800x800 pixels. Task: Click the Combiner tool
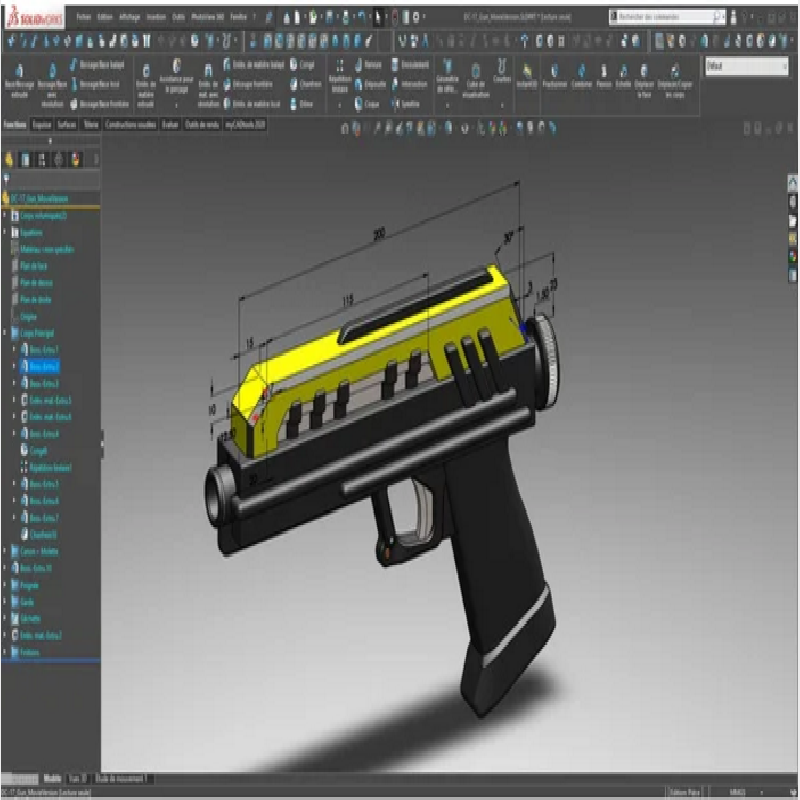[582, 76]
